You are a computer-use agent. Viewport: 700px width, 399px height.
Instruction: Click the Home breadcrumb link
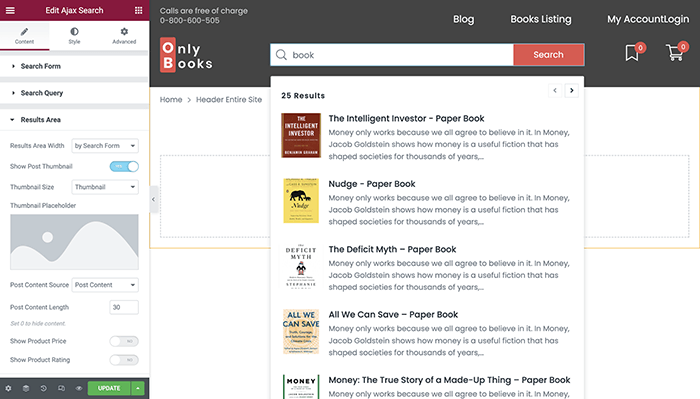[x=171, y=100]
